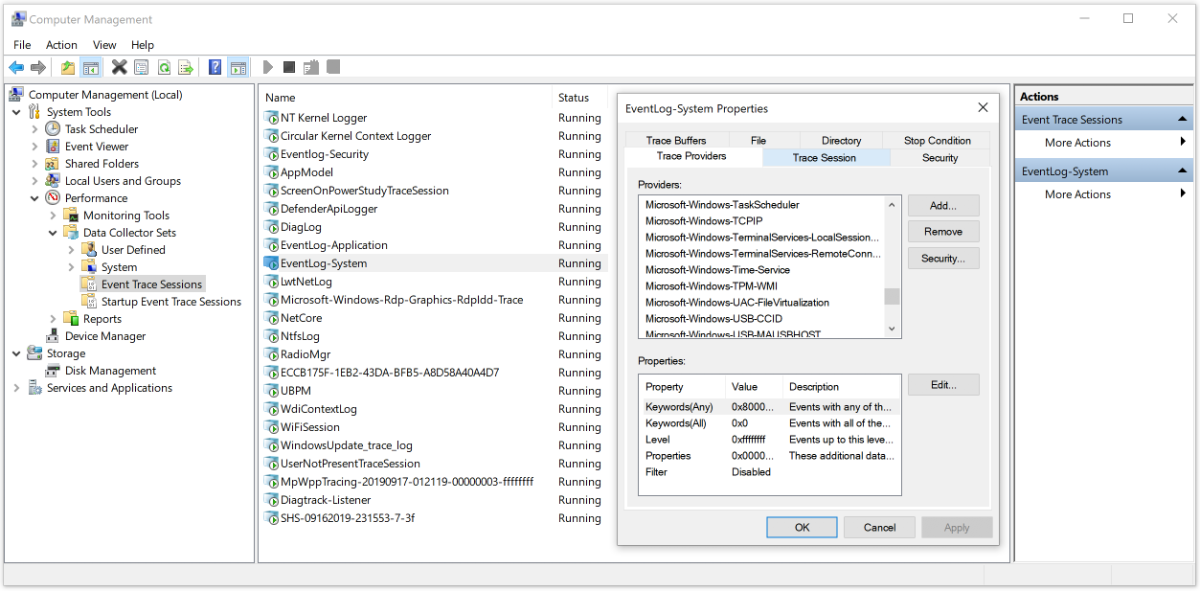Click the Disk Management icon in tree

click(x=53, y=371)
